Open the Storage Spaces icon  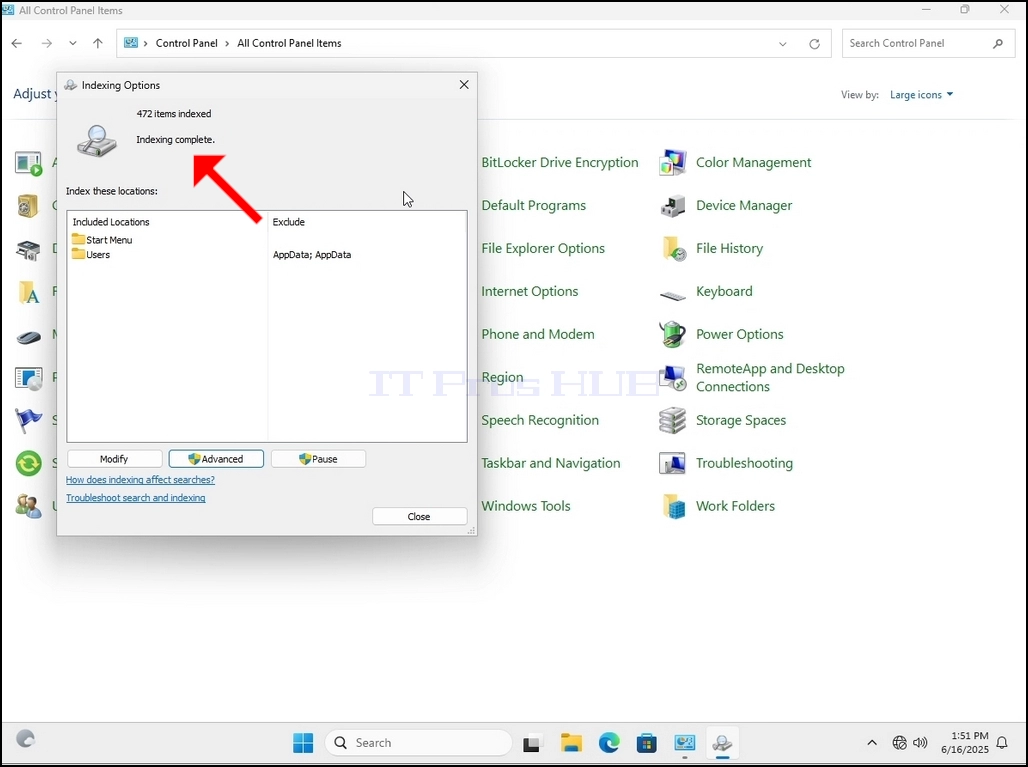tap(673, 420)
